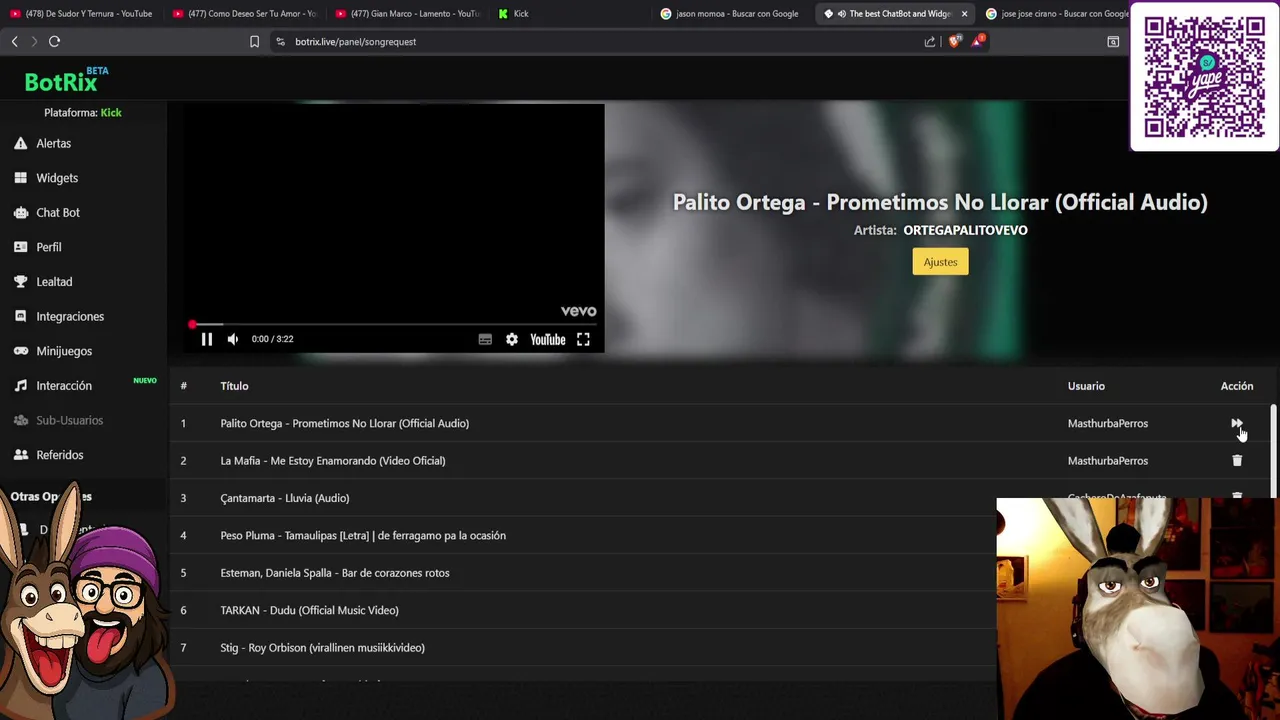Image resolution: width=1280 pixels, height=720 pixels.
Task: Delete the La Mafia song request
Action: (x=1237, y=460)
